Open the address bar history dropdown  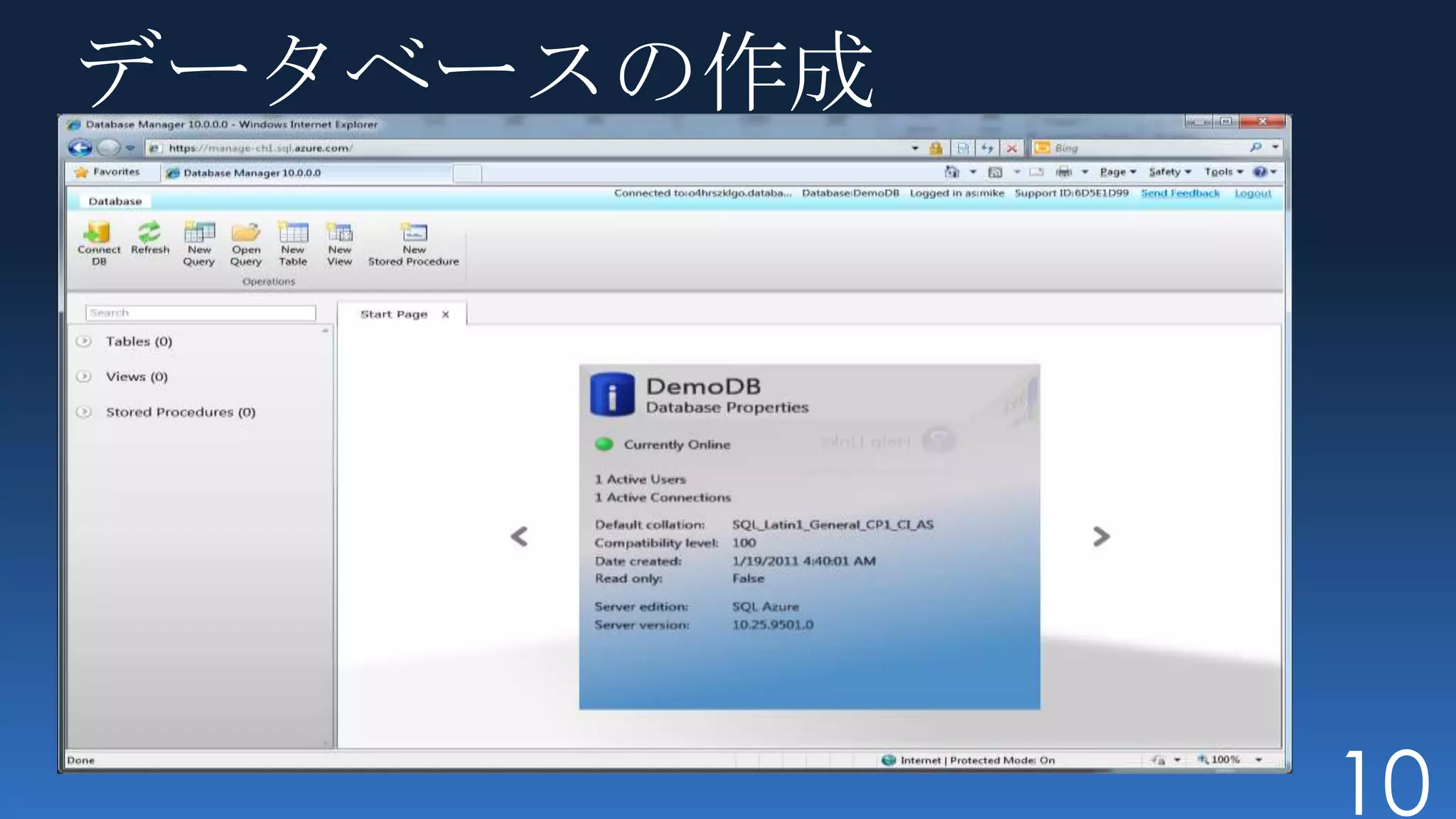(915, 148)
